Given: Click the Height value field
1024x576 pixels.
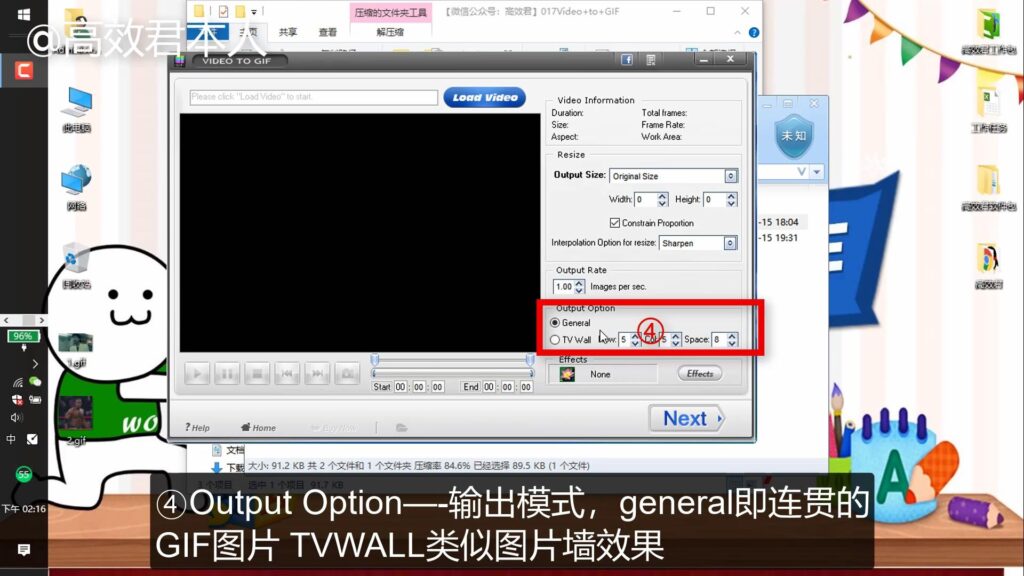Looking at the screenshot, I should pos(715,199).
